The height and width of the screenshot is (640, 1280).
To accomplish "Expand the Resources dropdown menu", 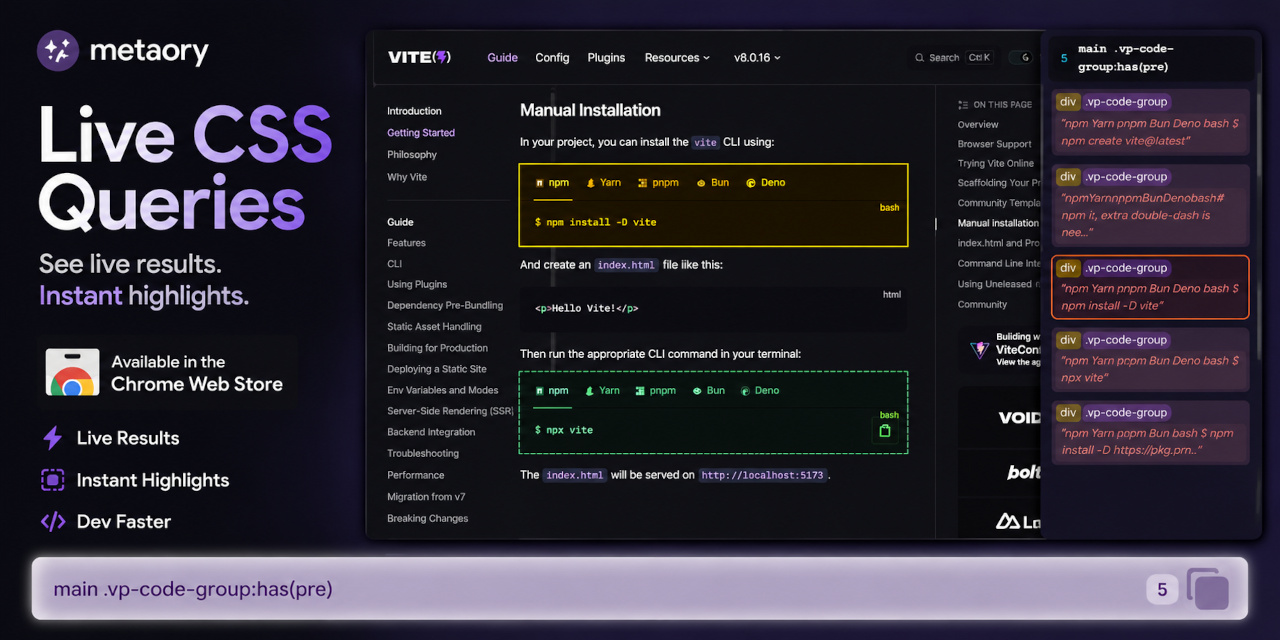I will click(677, 58).
